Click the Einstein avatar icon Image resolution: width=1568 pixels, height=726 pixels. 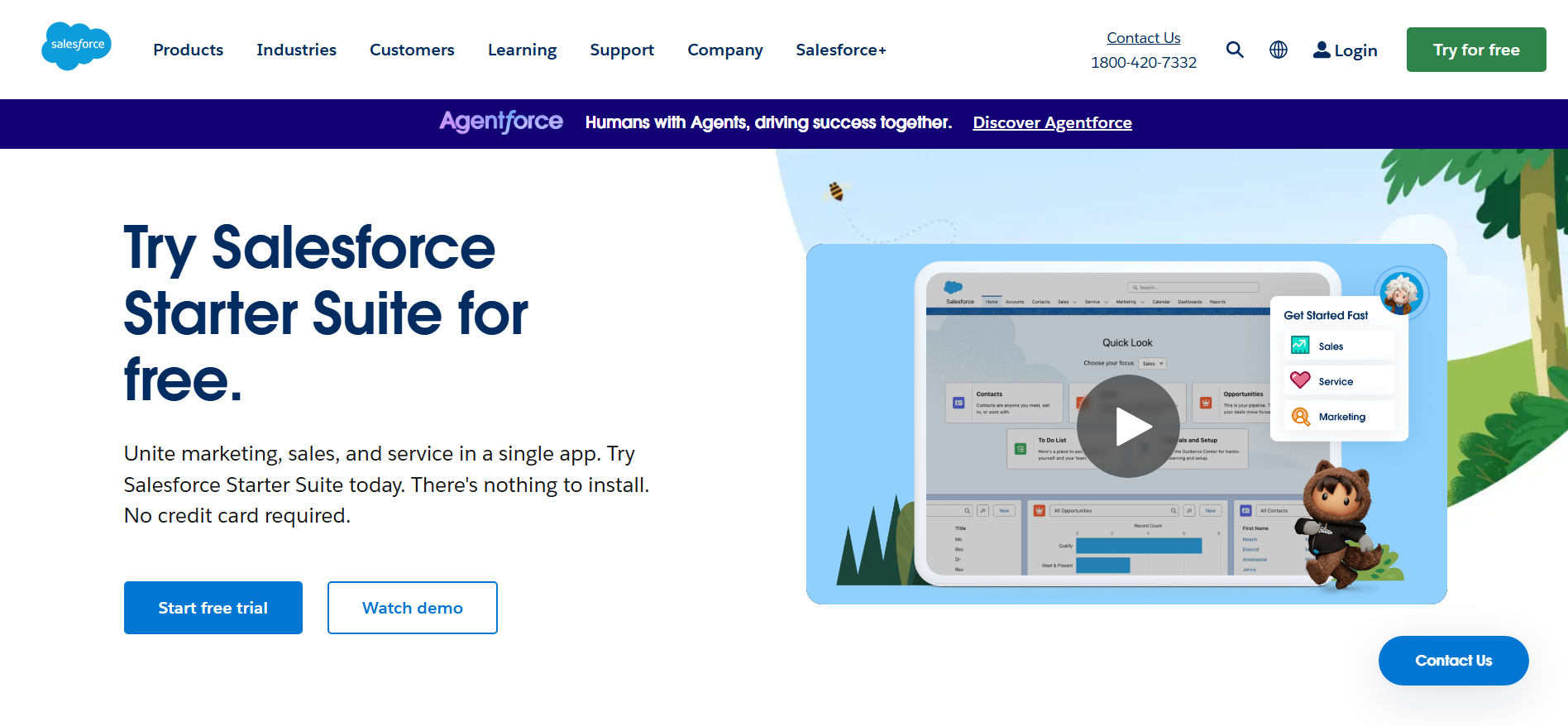click(x=1401, y=294)
